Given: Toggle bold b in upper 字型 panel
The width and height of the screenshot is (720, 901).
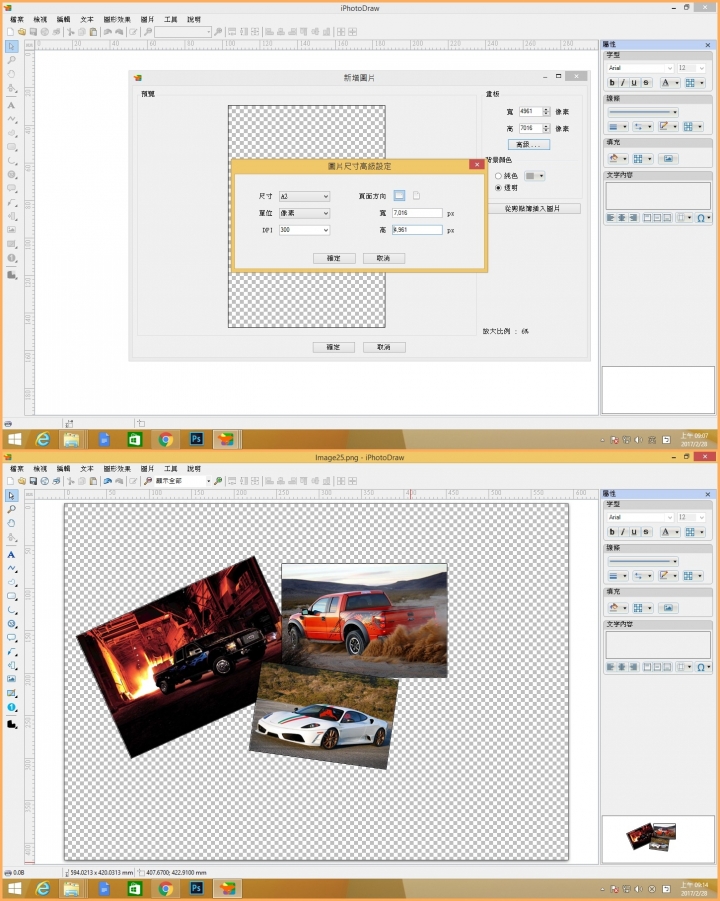Looking at the screenshot, I should [612, 83].
